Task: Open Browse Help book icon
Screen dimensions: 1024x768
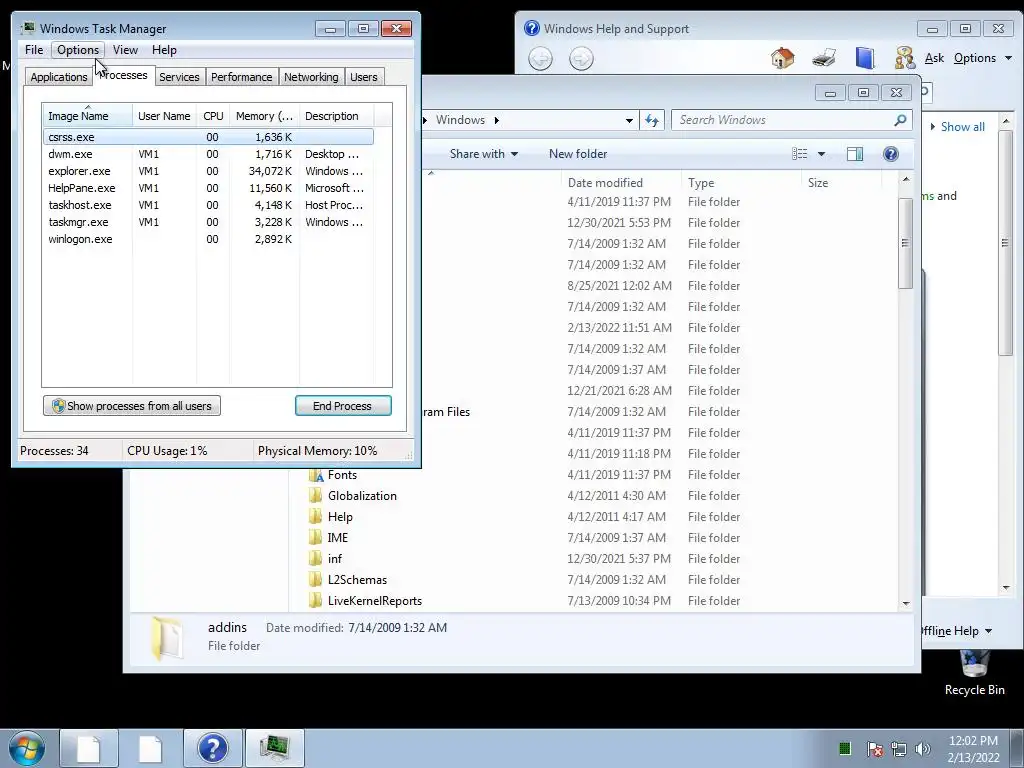Action: [865, 58]
